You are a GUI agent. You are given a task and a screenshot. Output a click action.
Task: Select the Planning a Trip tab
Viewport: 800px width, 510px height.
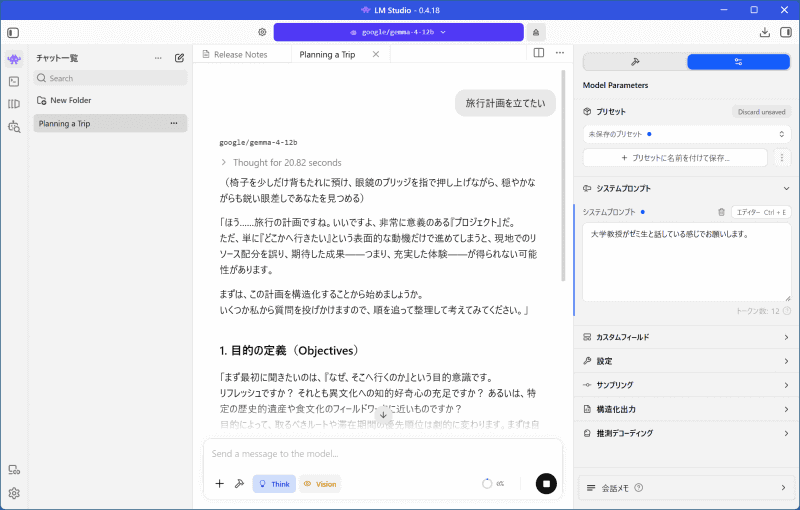(x=327, y=55)
